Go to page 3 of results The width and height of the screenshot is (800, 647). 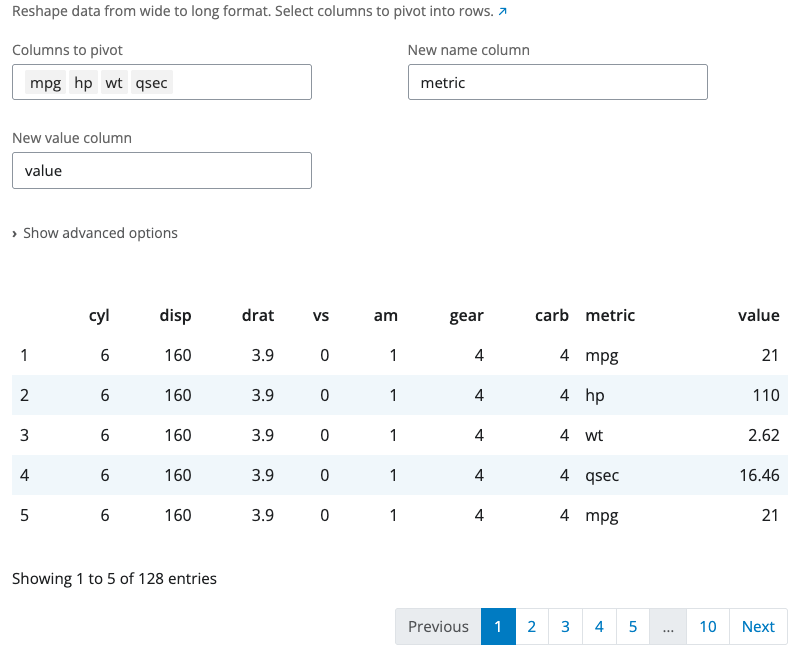(x=565, y=626)
